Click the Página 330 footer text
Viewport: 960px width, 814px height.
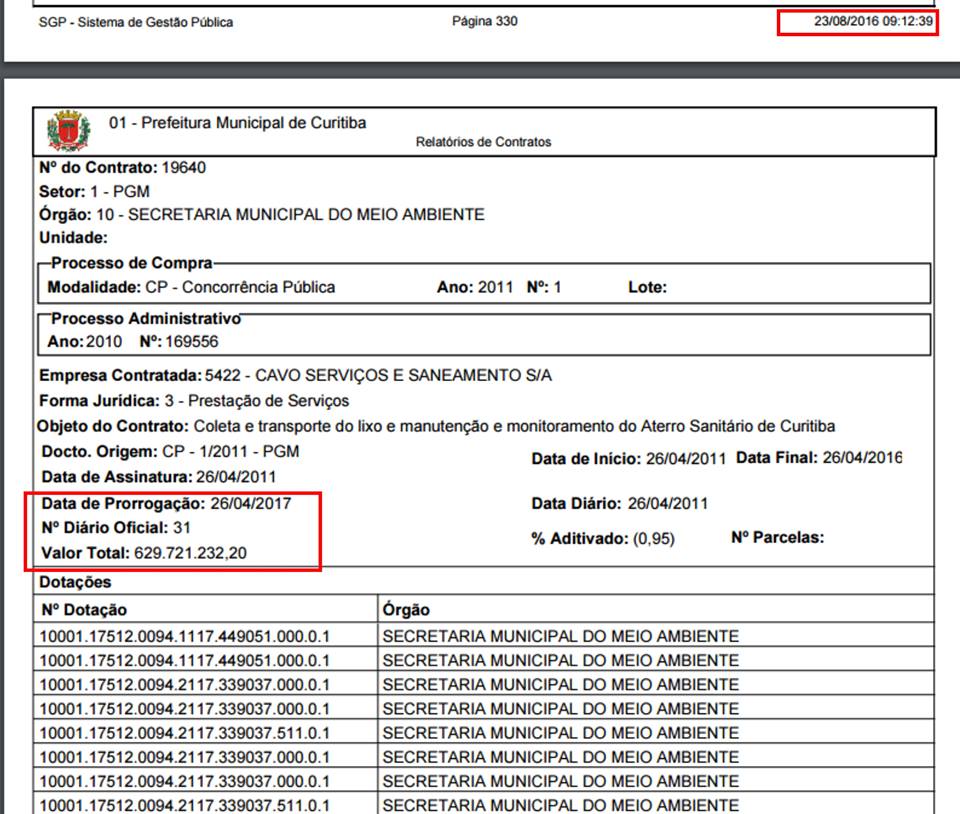[485, 22]
